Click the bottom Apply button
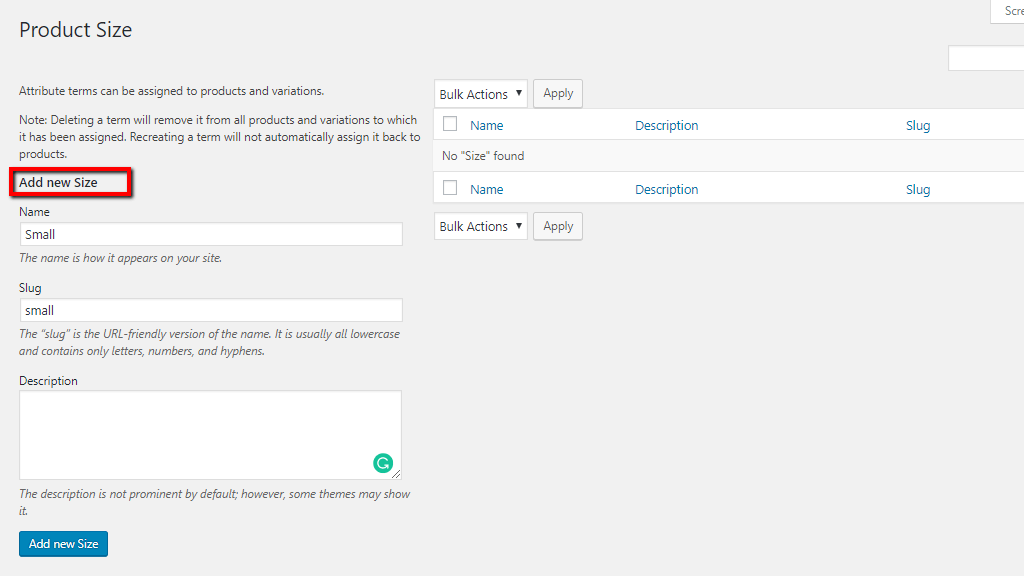Screen dimensions: 1024x576 (x=558, y=226)
